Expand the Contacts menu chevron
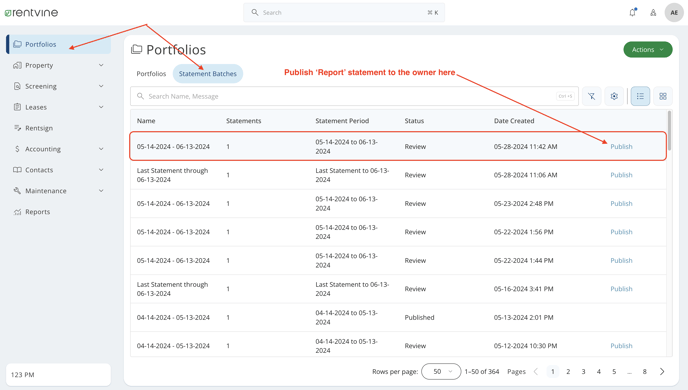 tap(101, 170)
